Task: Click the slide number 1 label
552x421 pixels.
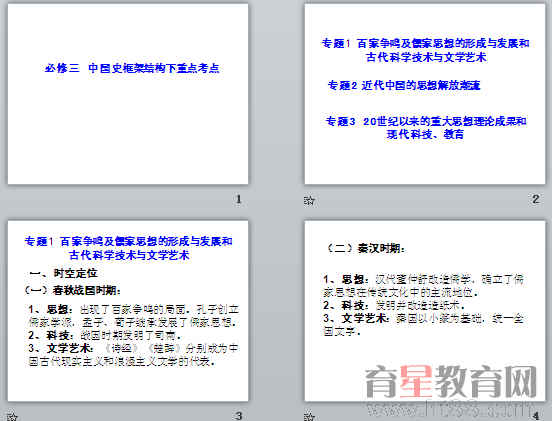Action: pos(238,199)
